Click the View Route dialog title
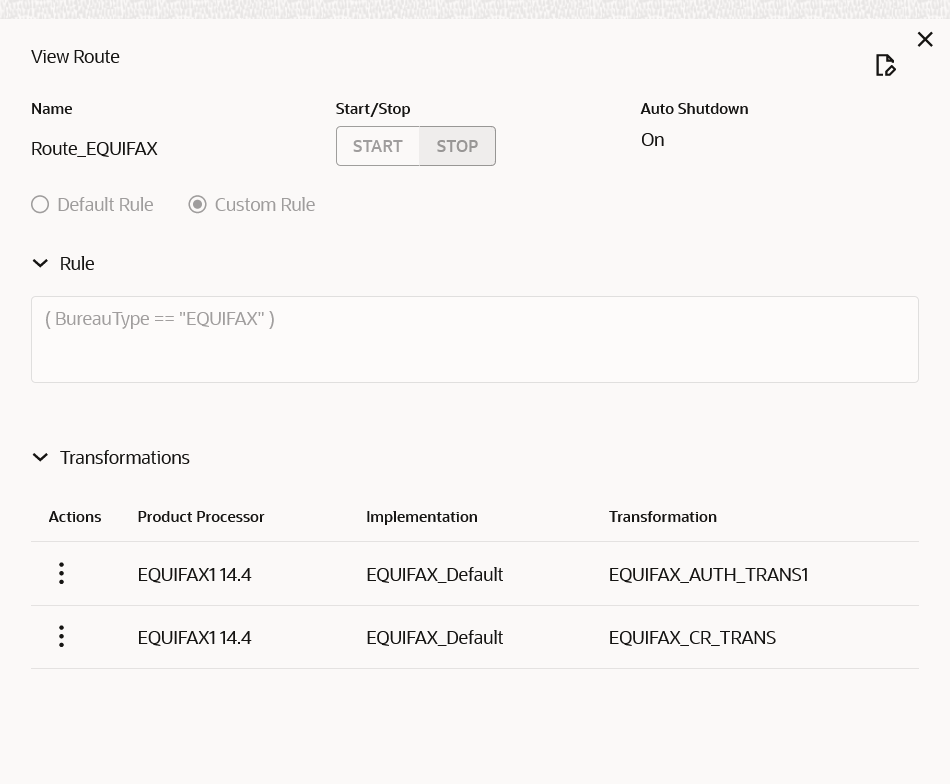This screenshot has height=784, width=950. pyautogui.click(x=75, y=56)
